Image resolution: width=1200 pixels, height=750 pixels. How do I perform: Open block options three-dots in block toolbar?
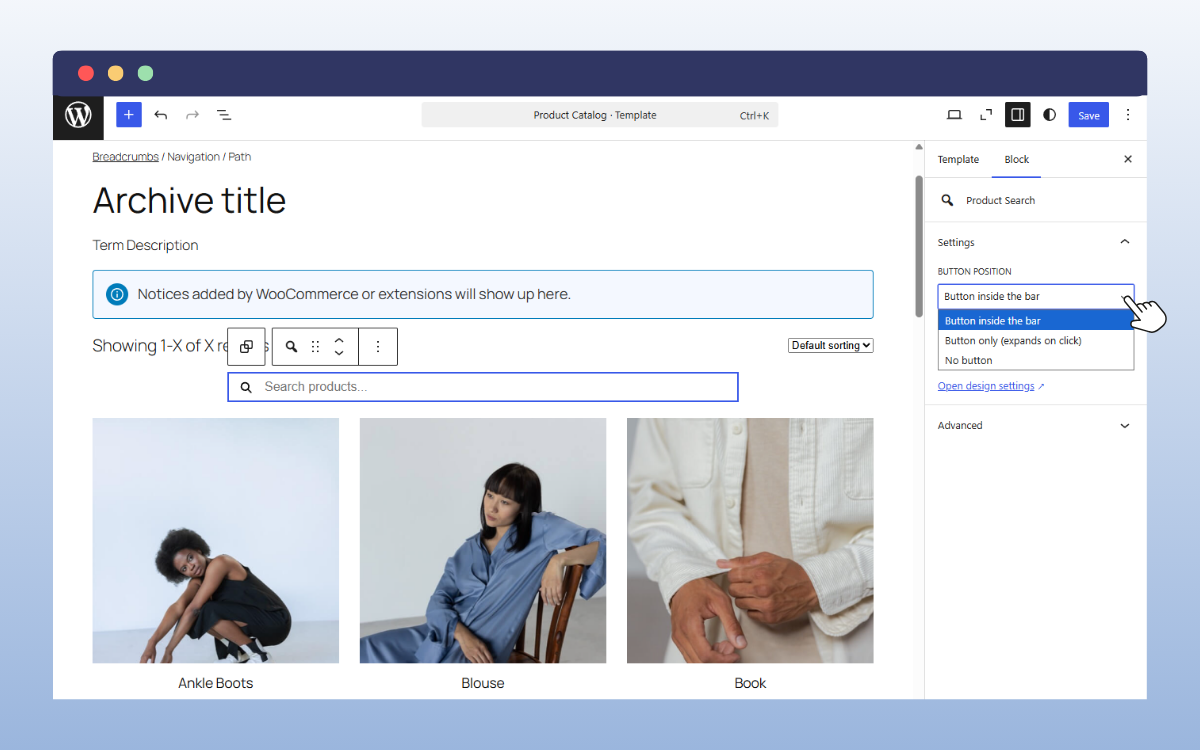378,346
